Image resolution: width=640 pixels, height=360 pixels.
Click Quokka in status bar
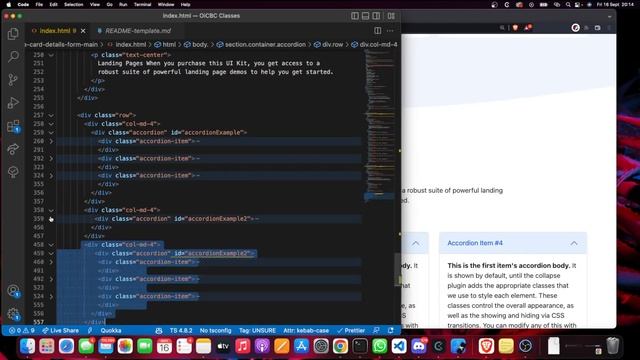tap(111, 330)
